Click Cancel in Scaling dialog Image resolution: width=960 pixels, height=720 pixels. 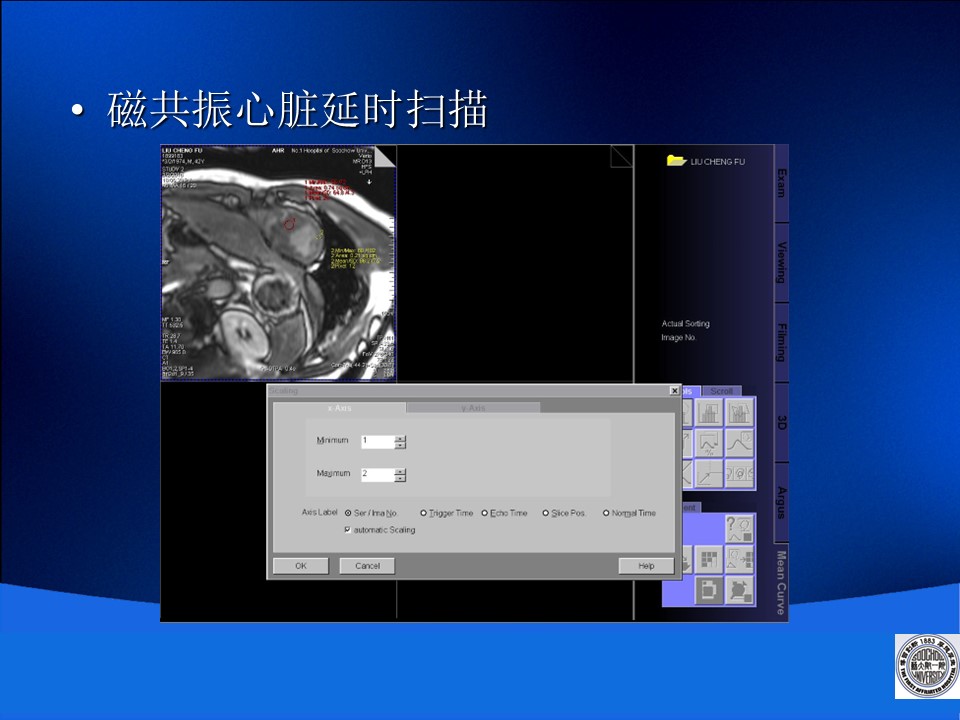click(x=367, y=566)
